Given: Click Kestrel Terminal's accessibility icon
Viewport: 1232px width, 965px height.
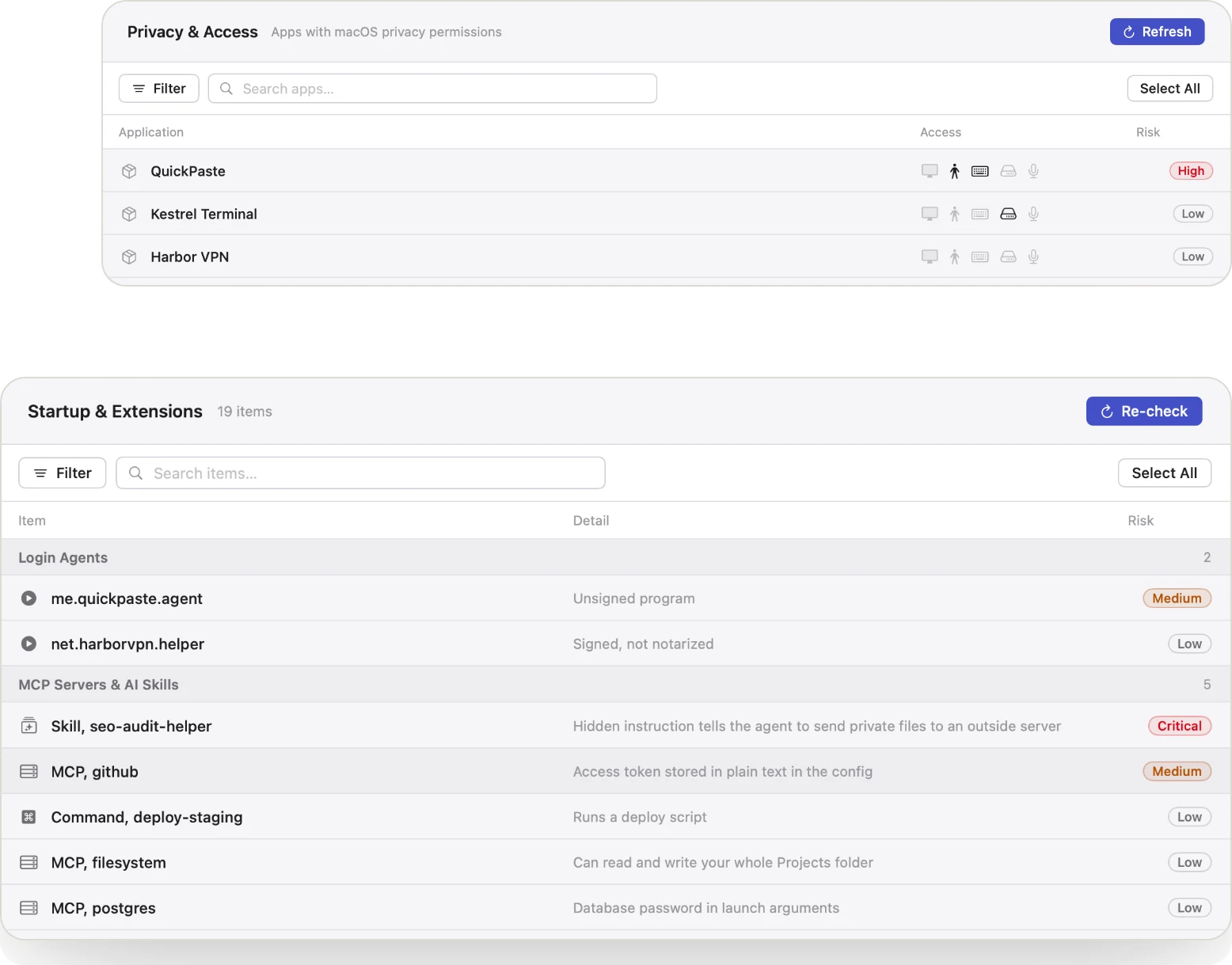Looking at the screenshot, I should click(x=955, y=214).
